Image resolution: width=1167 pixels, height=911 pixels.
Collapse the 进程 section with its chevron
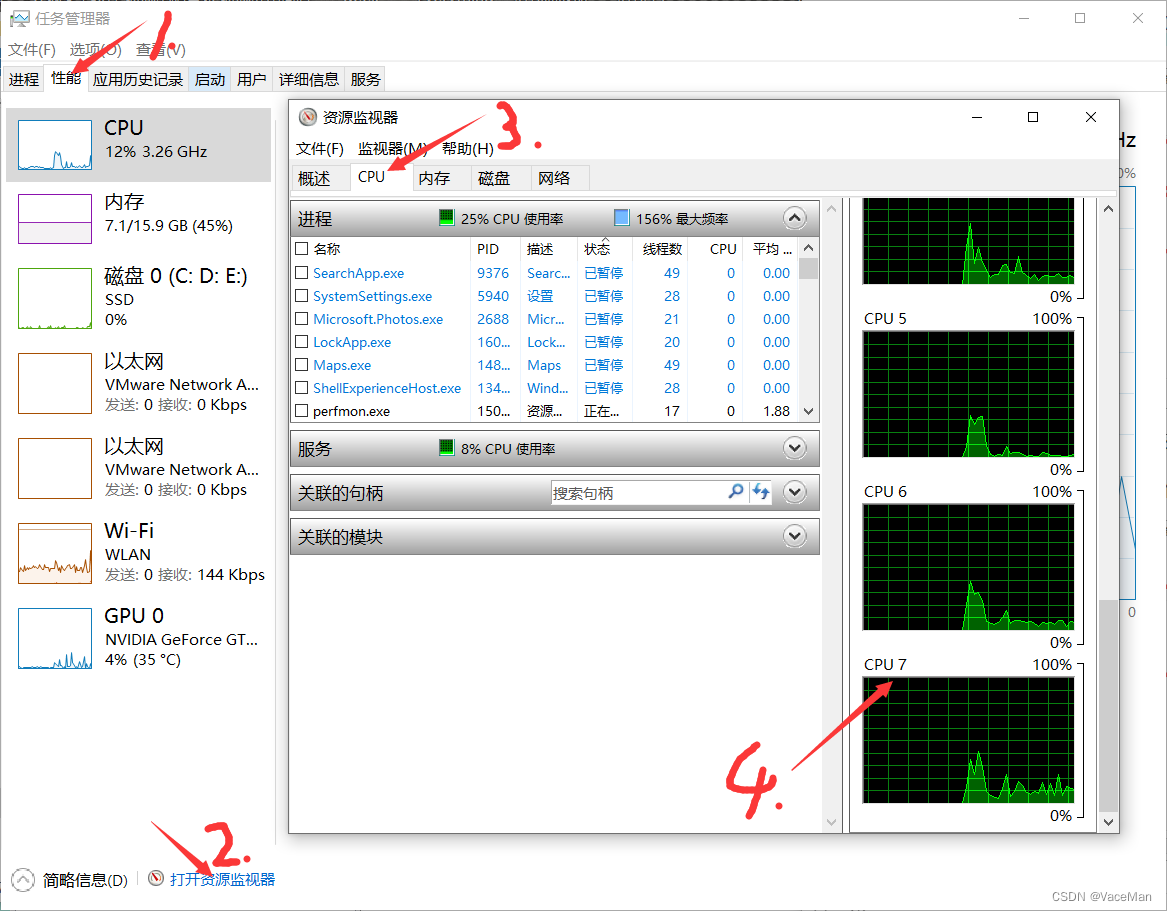pos(795,218)
